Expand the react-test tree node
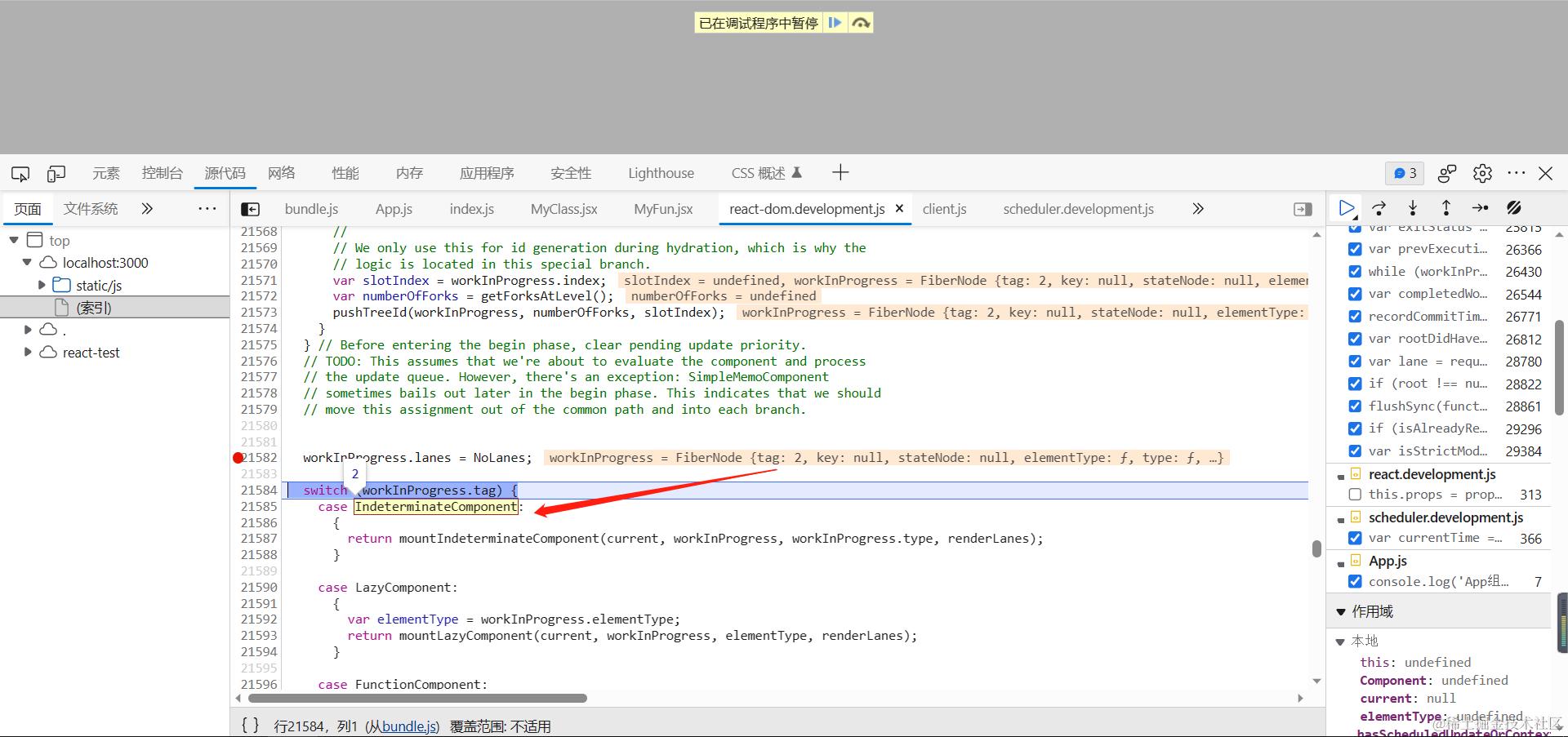1568x737 pixels. (x=28, y=352)
